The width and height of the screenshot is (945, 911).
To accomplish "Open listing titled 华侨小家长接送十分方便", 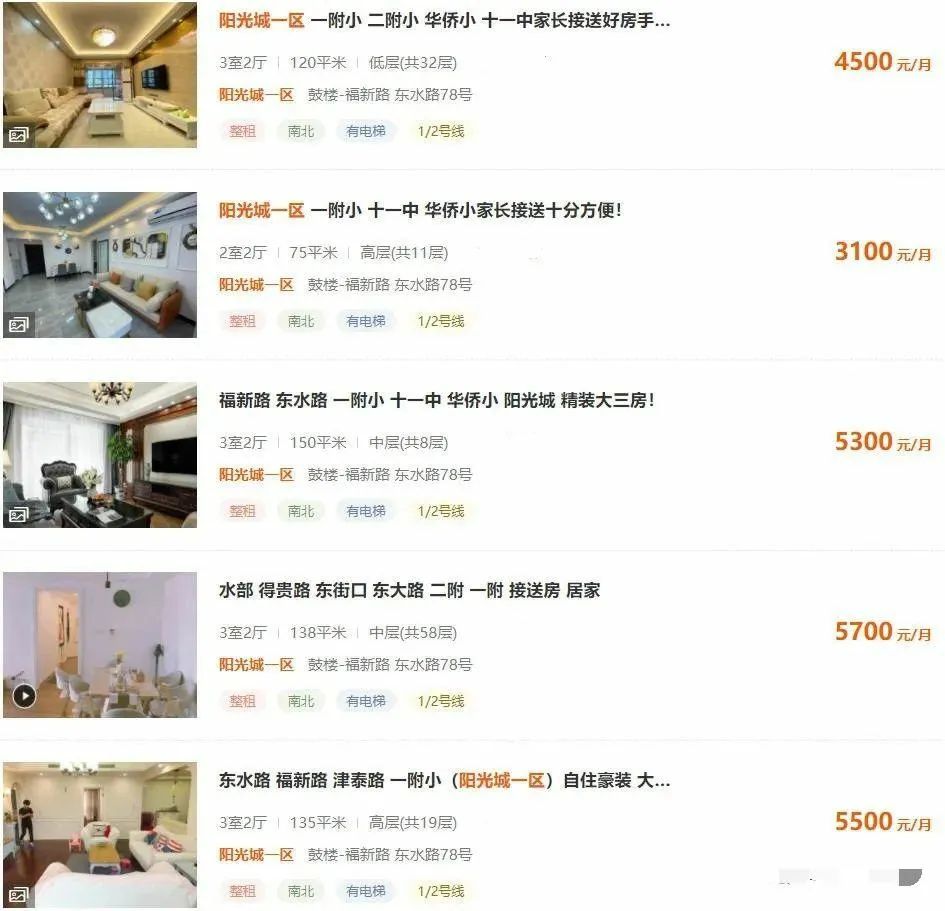I will point(420,210).
